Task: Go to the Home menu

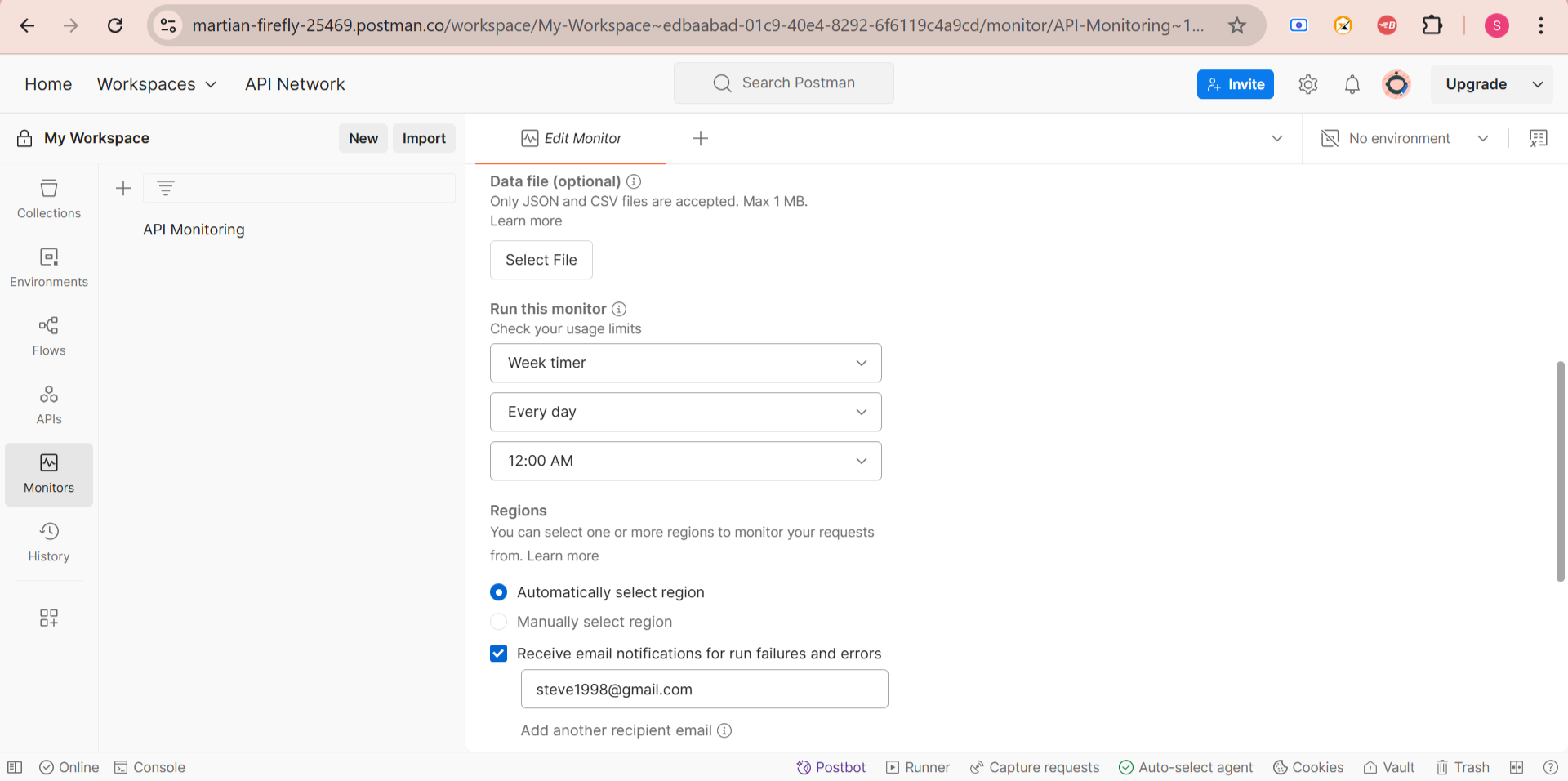Action: pyautogui.click(x=48, y=84)
